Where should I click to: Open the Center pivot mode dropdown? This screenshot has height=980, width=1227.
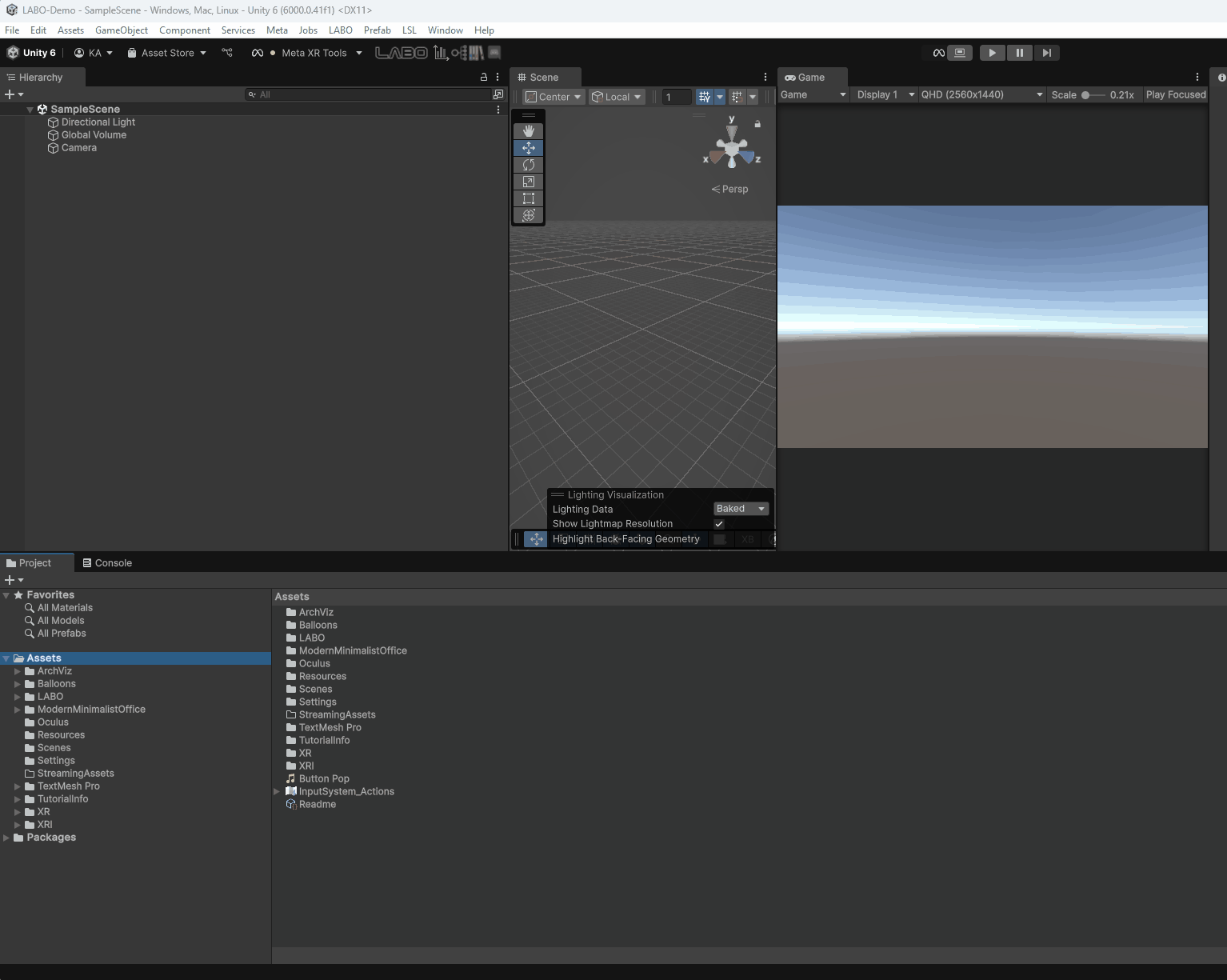pos(554,97)
